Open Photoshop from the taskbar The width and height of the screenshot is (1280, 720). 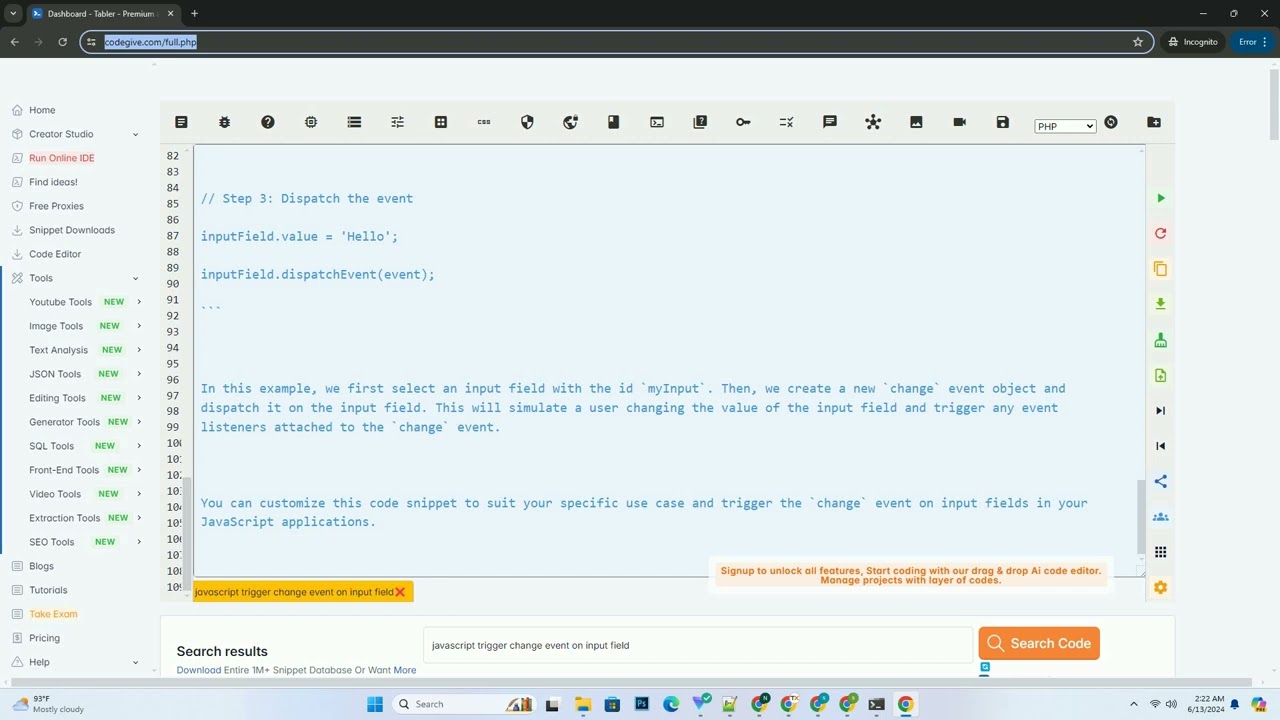coord(641,704)
